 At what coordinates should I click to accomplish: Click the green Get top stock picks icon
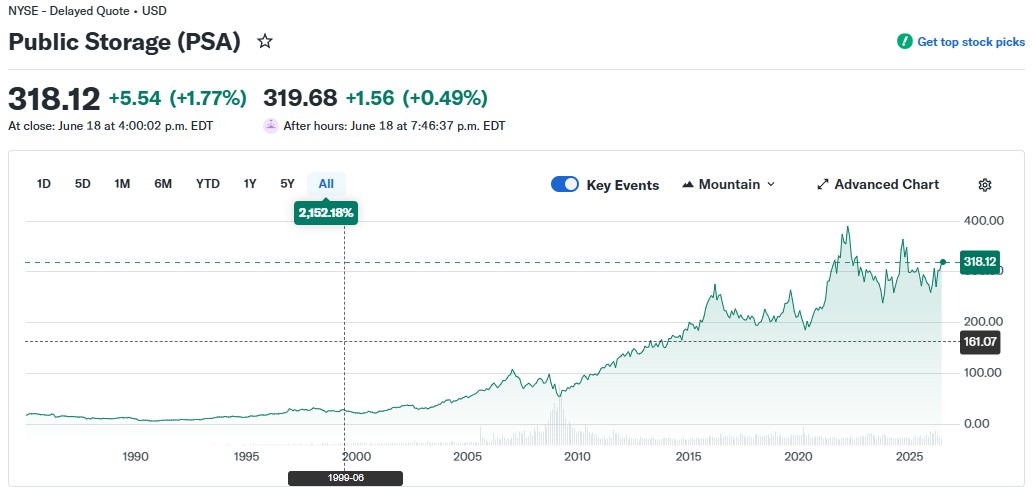click(904, 41)
